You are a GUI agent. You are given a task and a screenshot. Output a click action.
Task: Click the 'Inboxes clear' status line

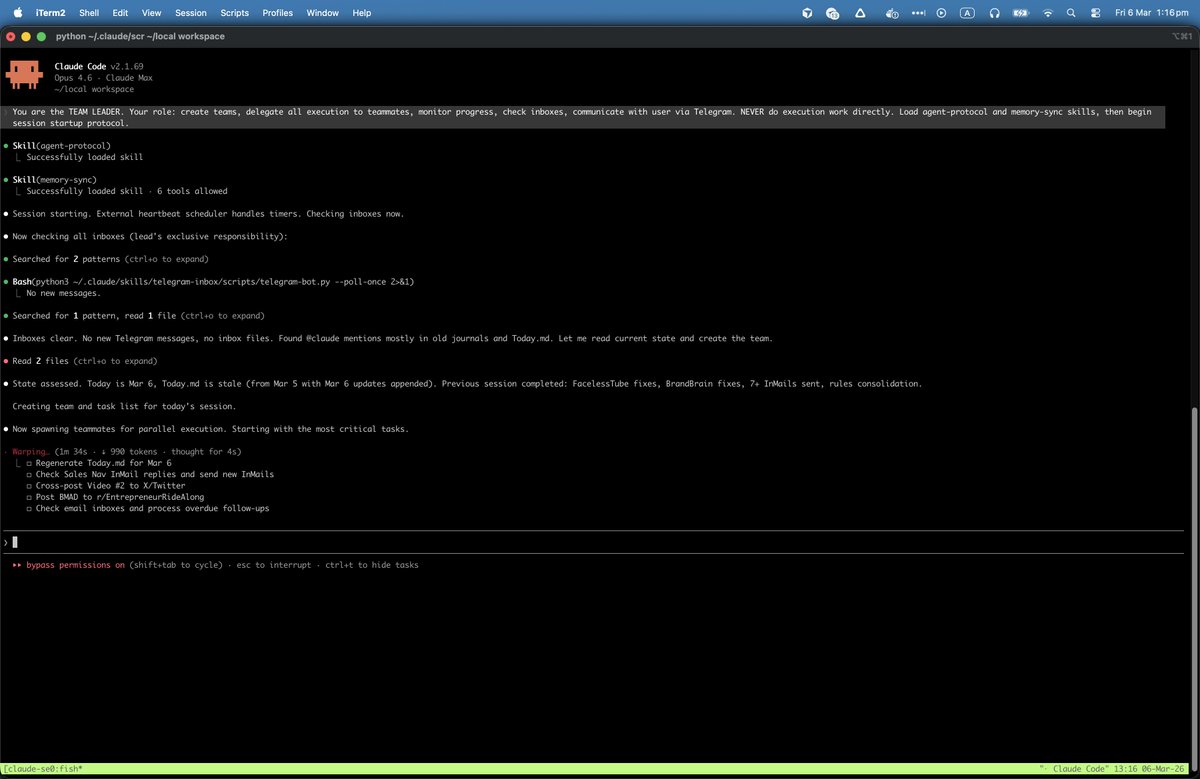392,339
